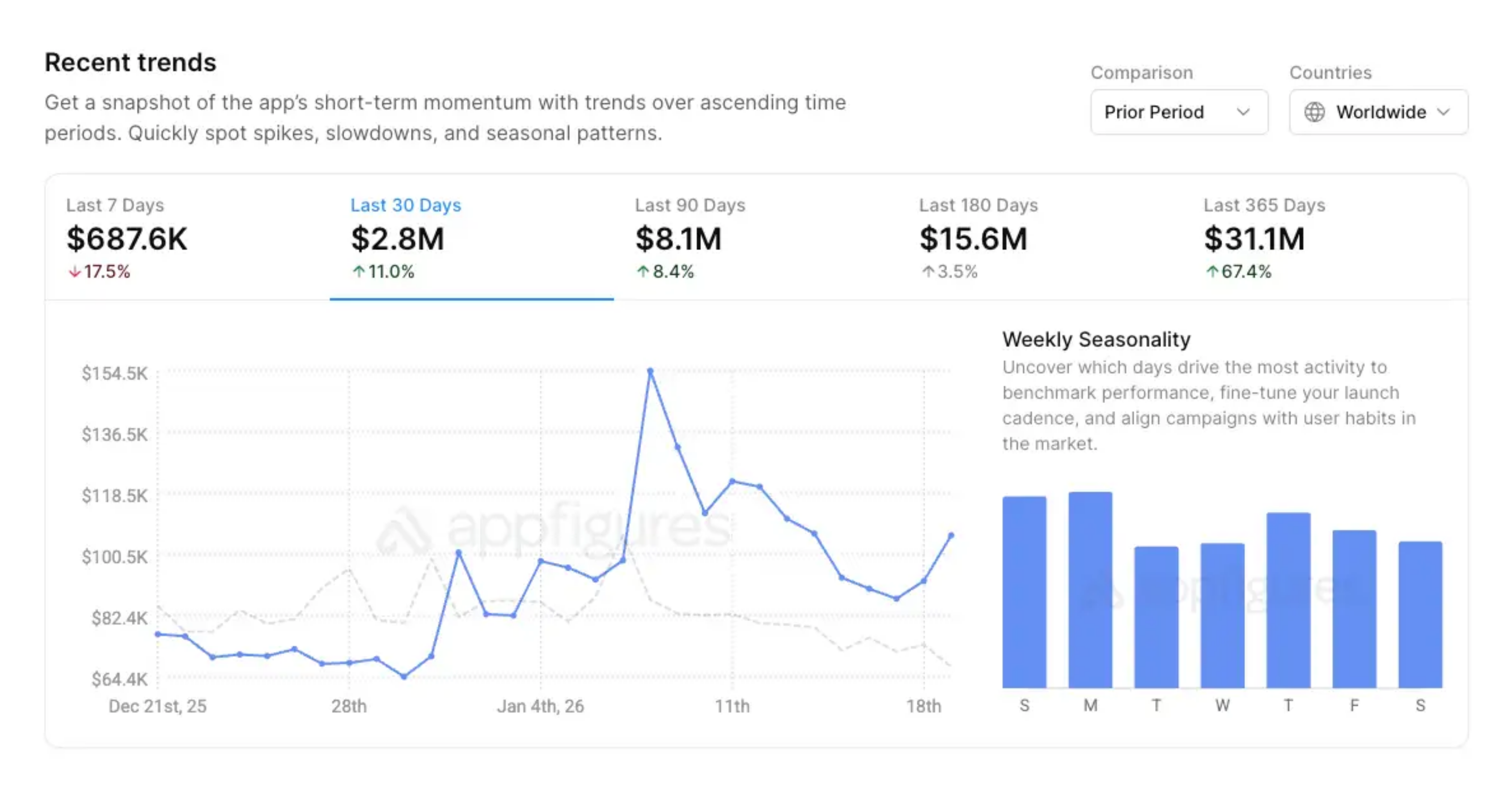Click the first Sunday bar in seasonality chart

click(x=1024, y=592)
